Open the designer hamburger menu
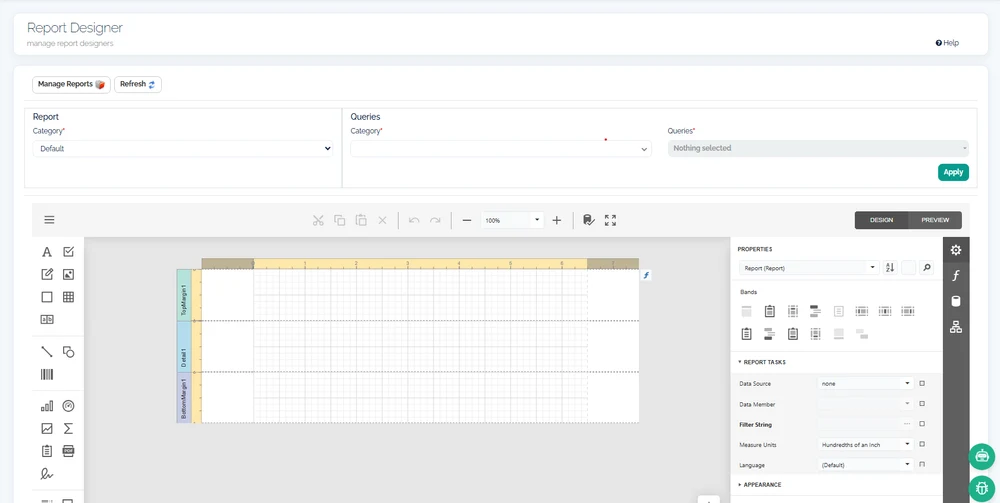The image size is (1000, 503). (49, 220)
